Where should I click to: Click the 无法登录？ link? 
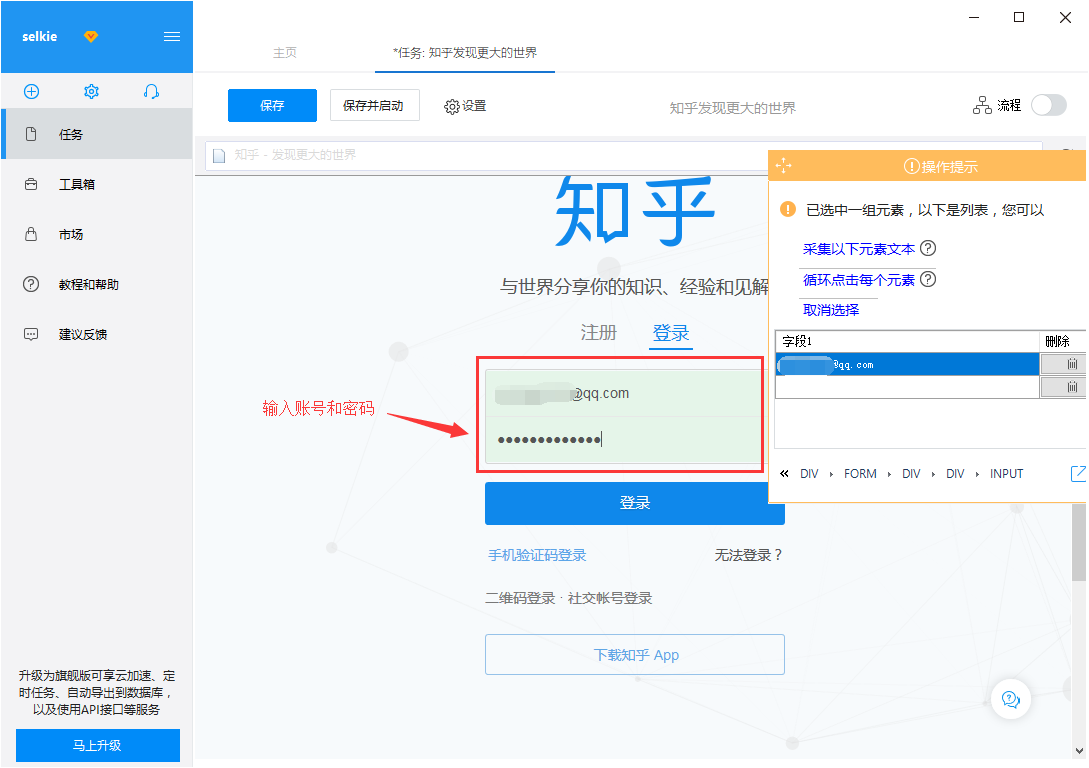[x=749, y=555]
